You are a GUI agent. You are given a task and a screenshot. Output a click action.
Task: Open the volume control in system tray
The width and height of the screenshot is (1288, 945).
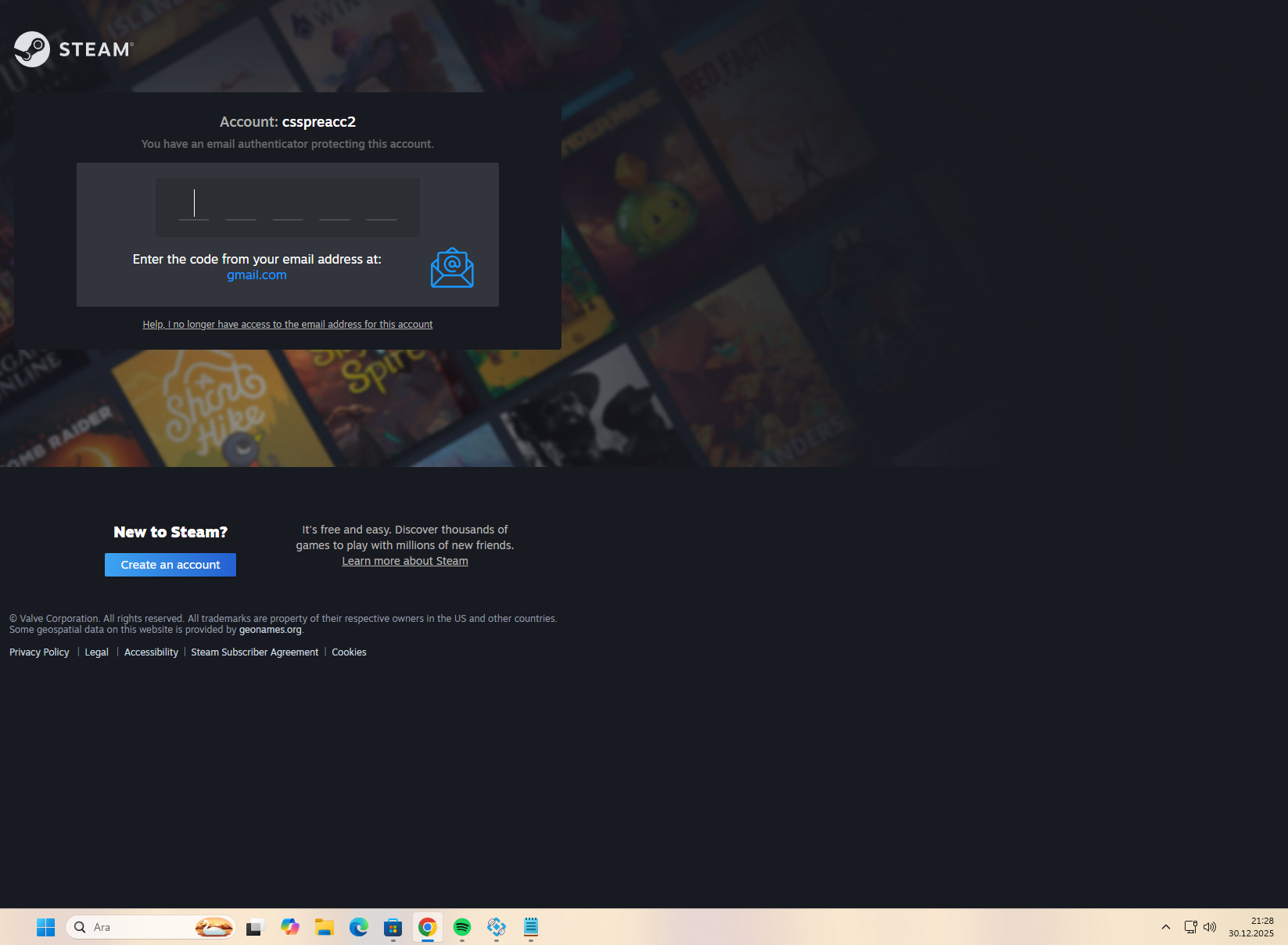coord(1210,927)
